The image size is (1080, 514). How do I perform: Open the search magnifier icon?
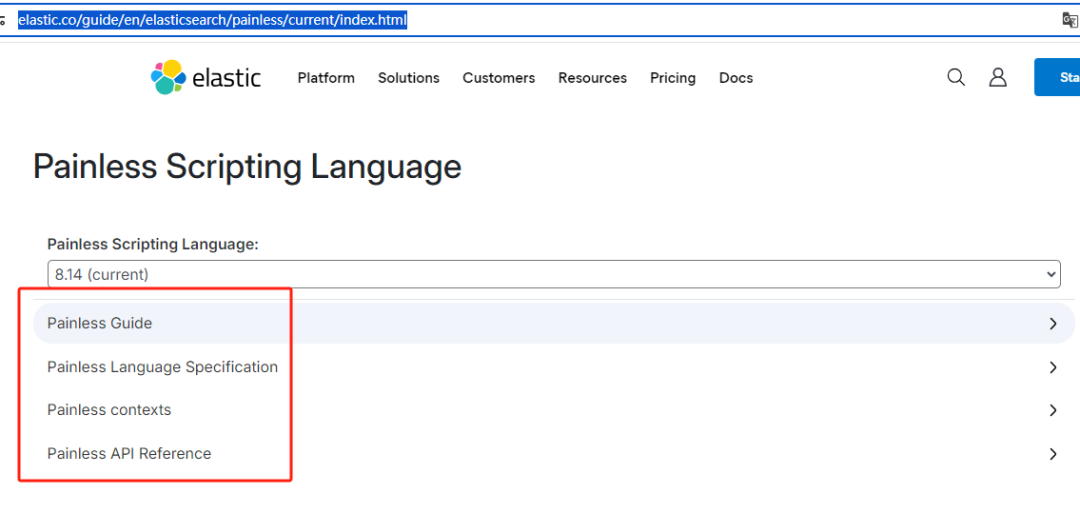click(x=956, y=77)
